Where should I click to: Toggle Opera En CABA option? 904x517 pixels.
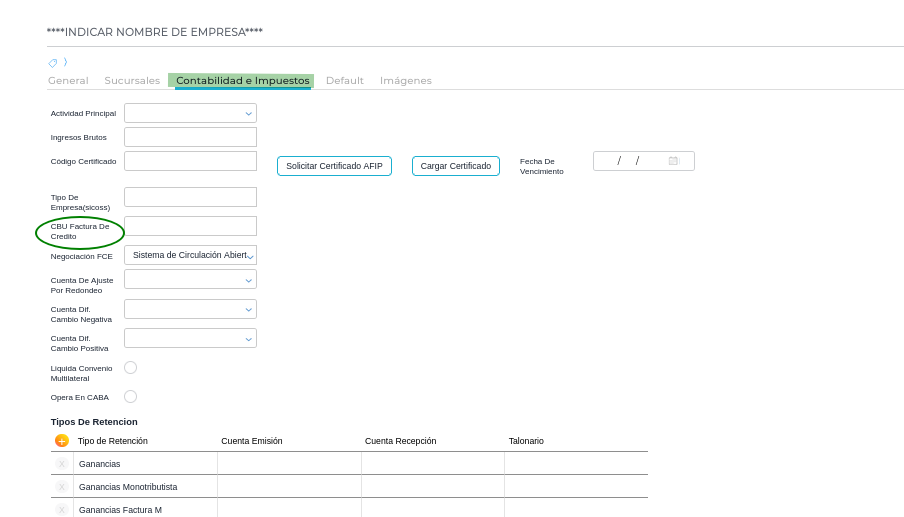[x=130, y=397]
